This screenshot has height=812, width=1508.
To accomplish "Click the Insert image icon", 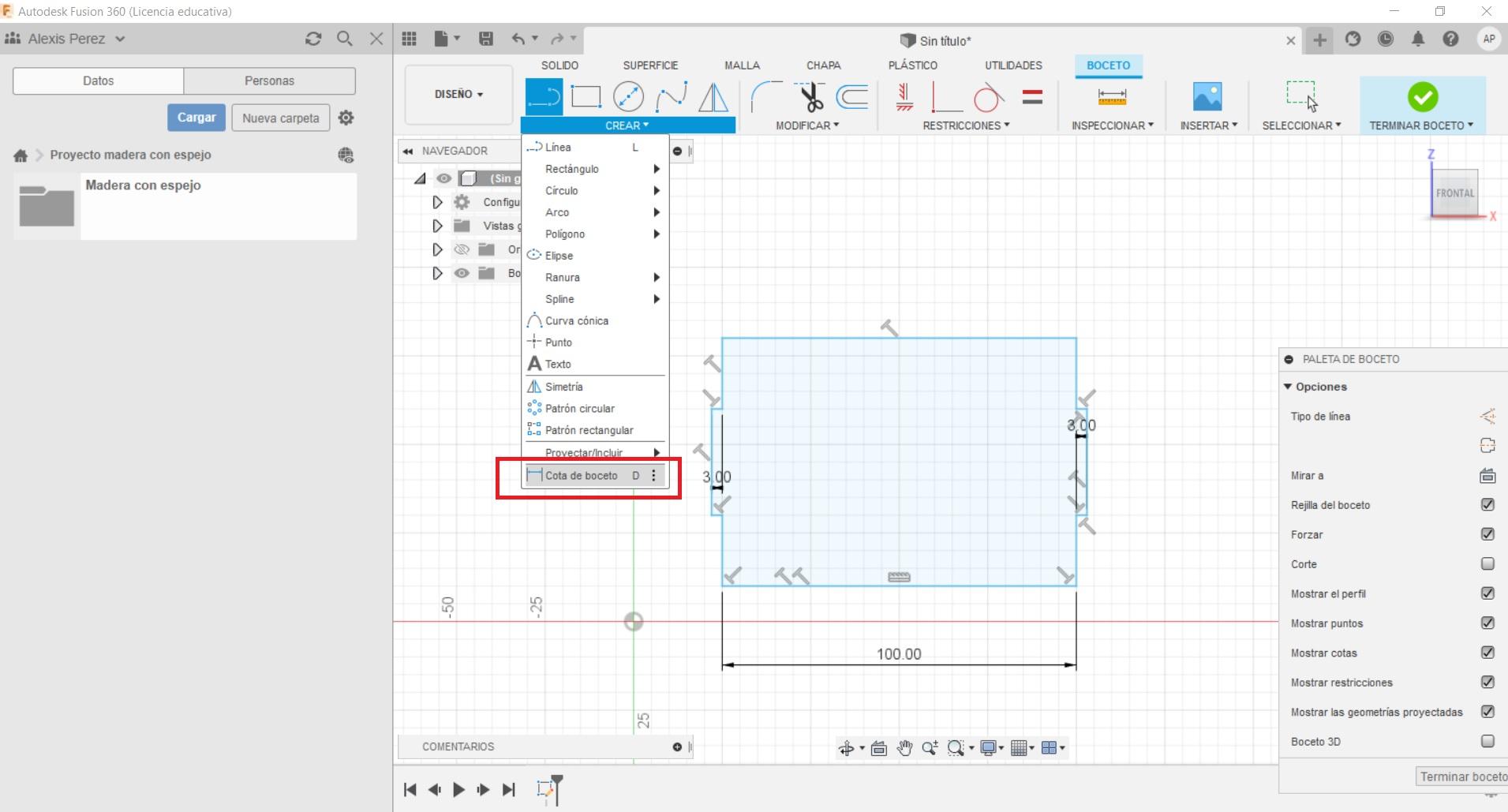I will pyautogui.click(x=1207, y=97).
